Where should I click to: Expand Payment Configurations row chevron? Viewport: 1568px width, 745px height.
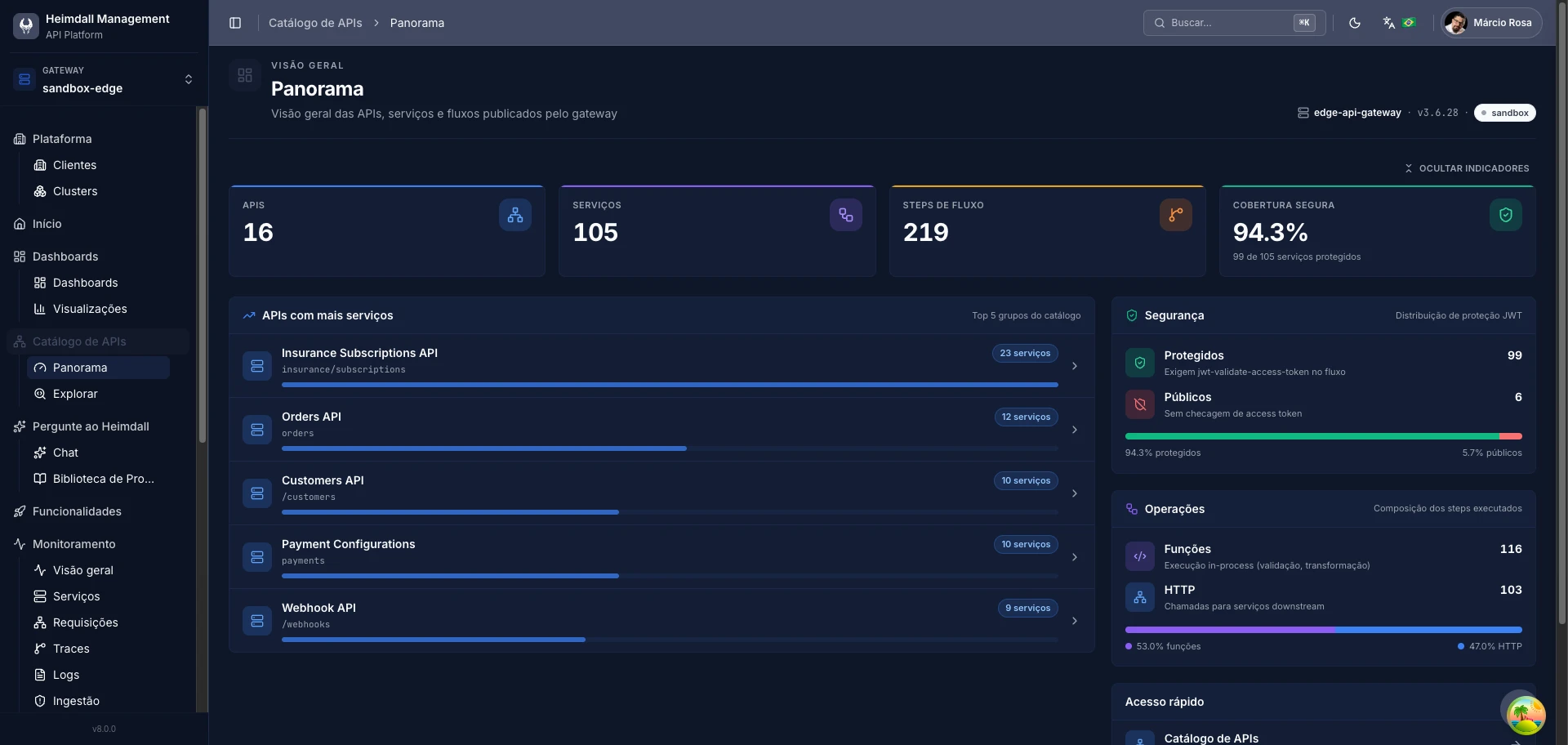[1075, 557]
